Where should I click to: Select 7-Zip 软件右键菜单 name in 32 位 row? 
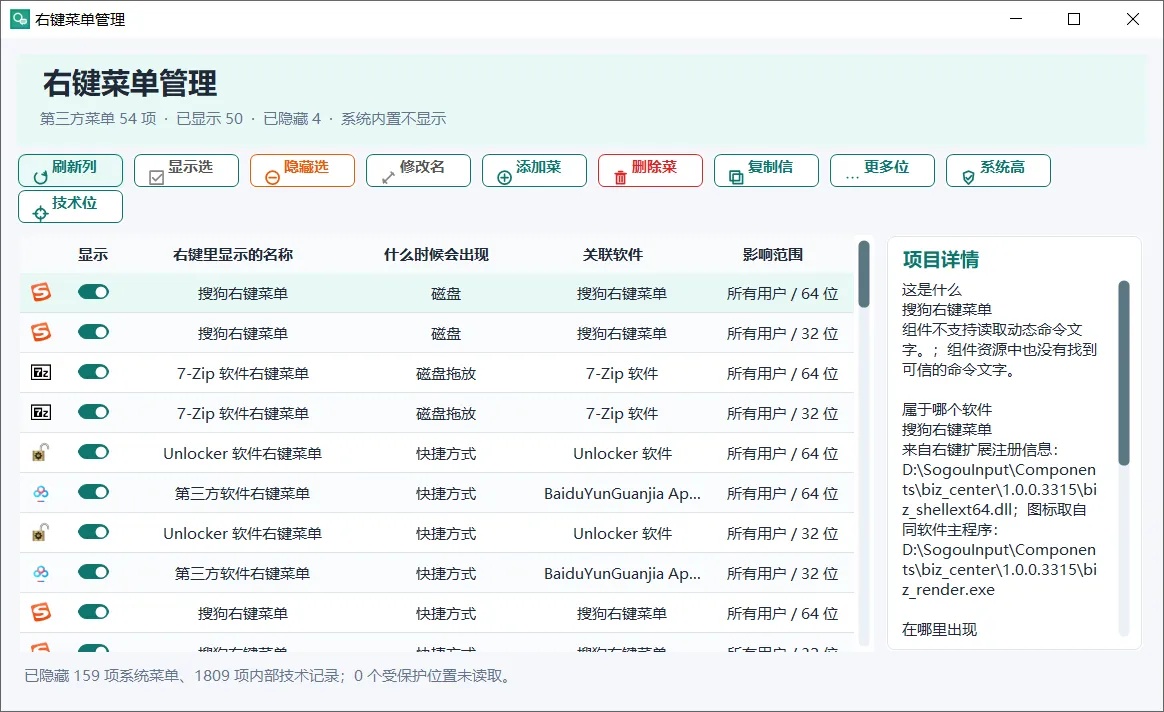243,414
